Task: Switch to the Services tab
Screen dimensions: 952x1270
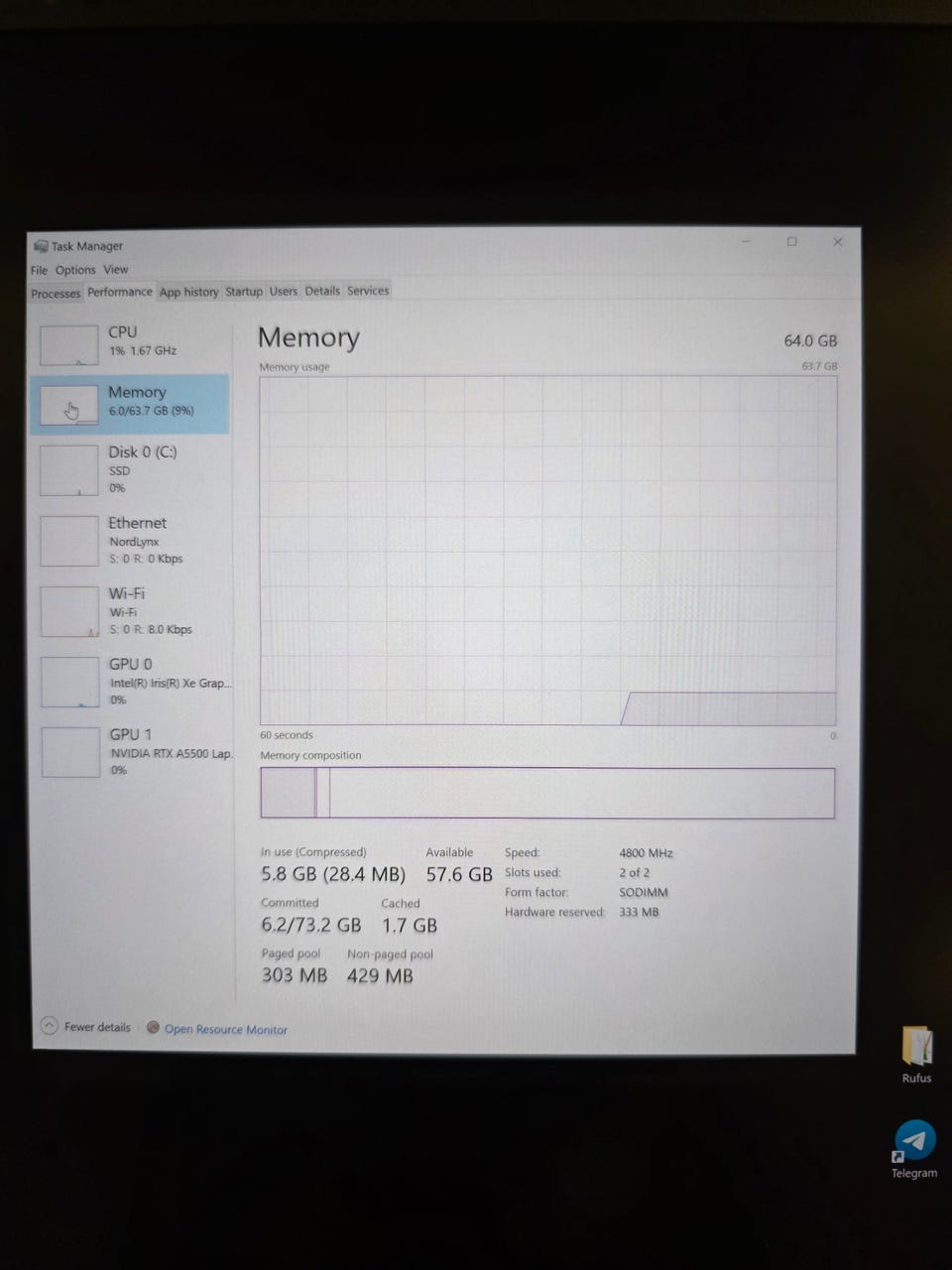Action: click(368, 291)
